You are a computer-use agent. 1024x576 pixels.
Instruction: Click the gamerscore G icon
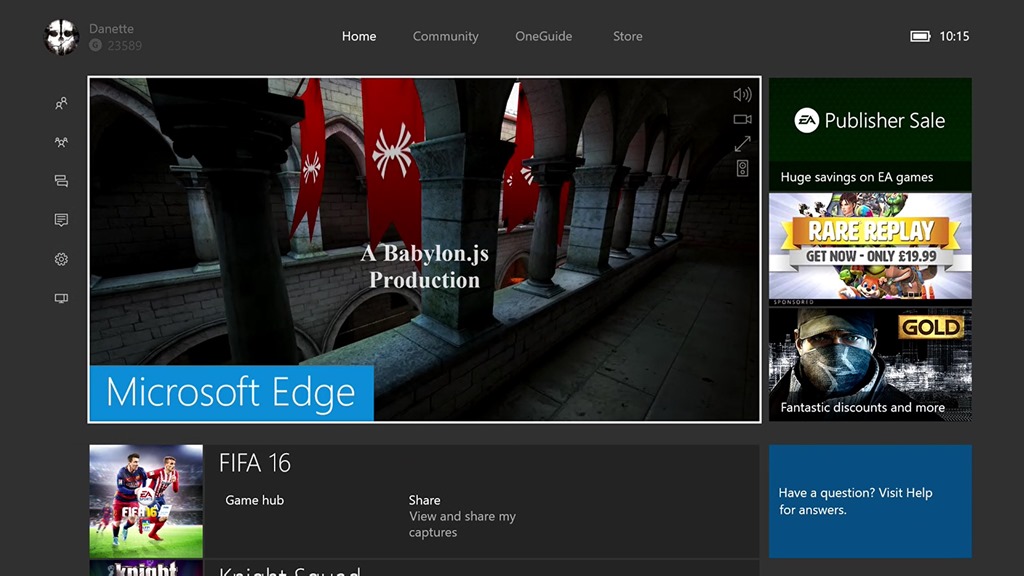coord(95,45)
